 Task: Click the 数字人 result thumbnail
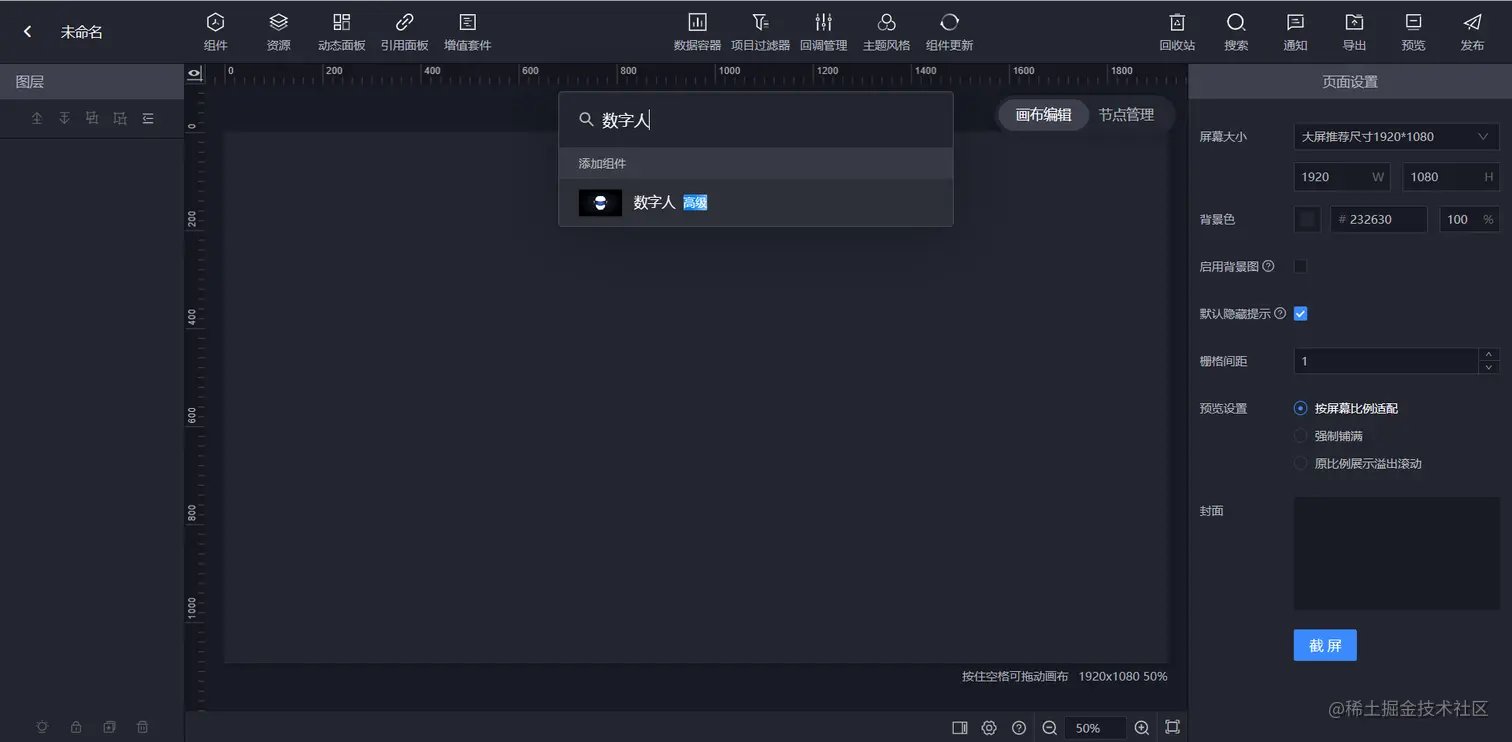(x=600, y=203)
